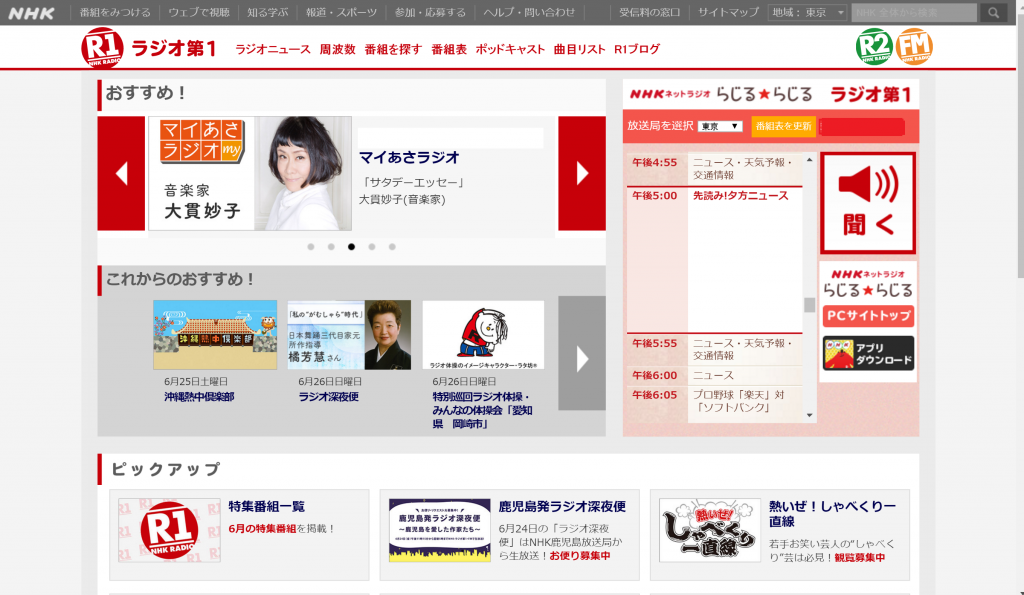Click the PCサイトトップ button
The height and width of the screenshot is (595, 1024).
(868, 316)
